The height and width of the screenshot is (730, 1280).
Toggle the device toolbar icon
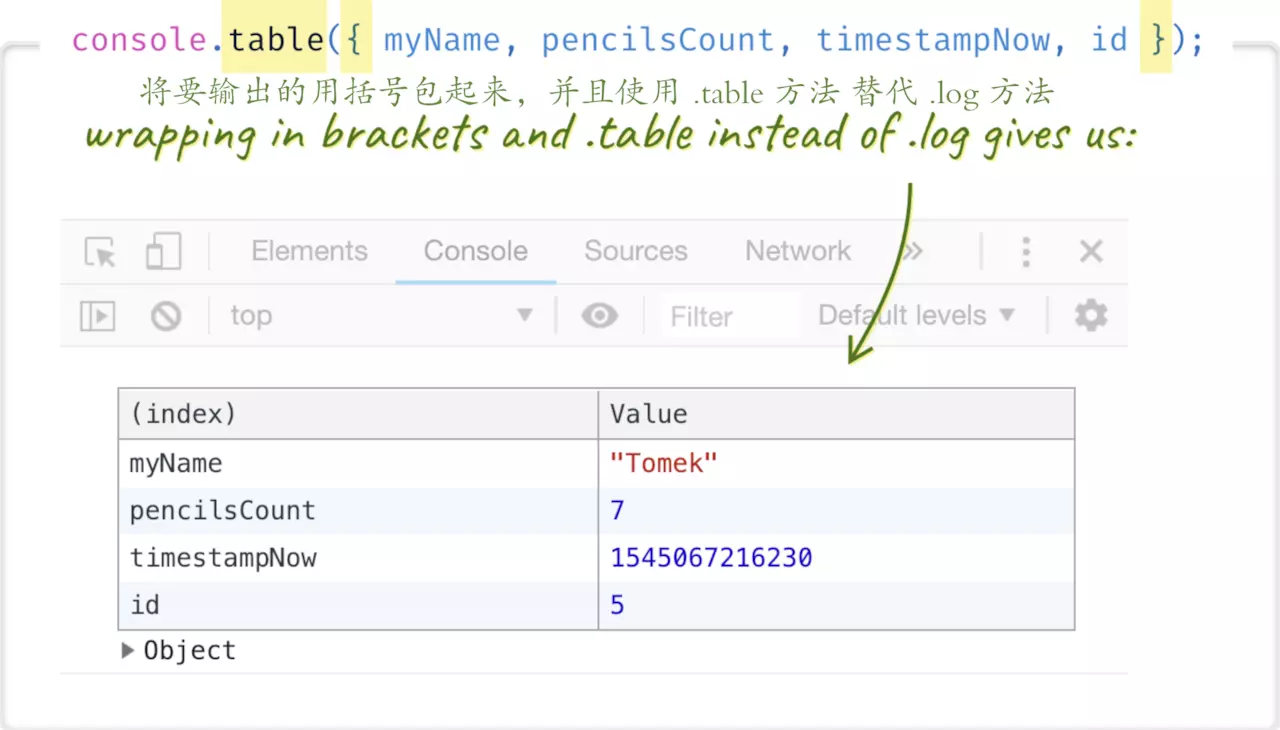point(163,251)
